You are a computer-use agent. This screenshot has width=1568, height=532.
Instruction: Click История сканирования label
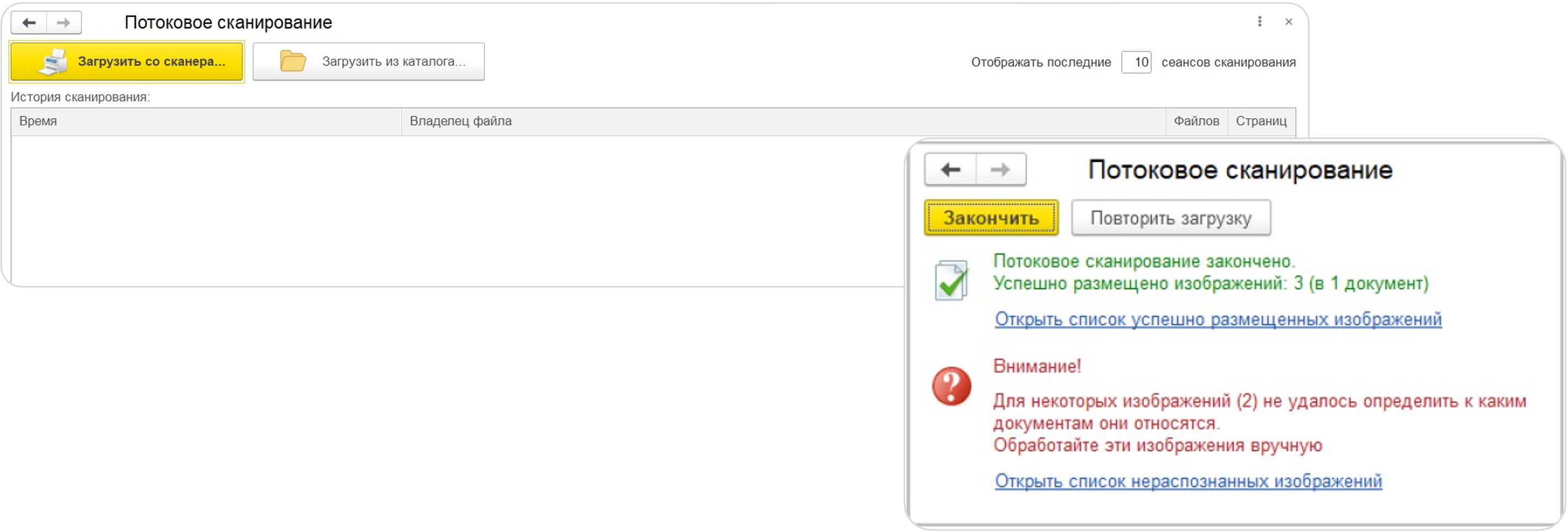pos(80,97)
